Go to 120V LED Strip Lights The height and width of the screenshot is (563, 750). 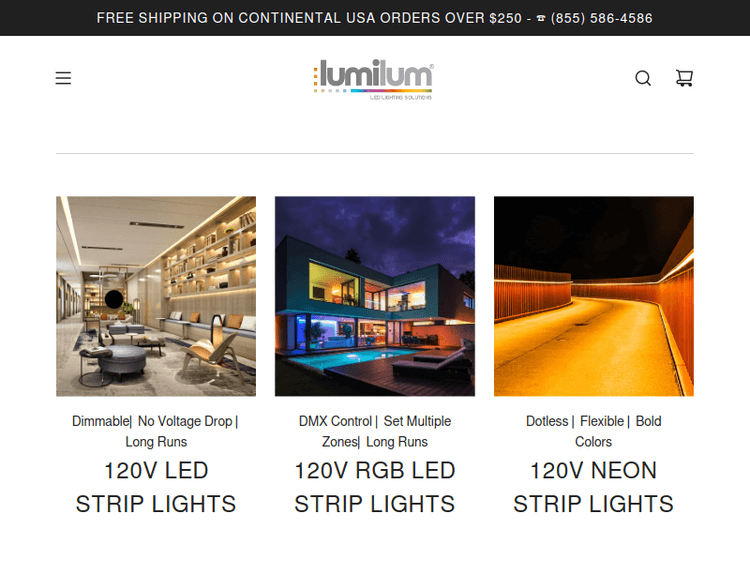[x=156, y=487]
